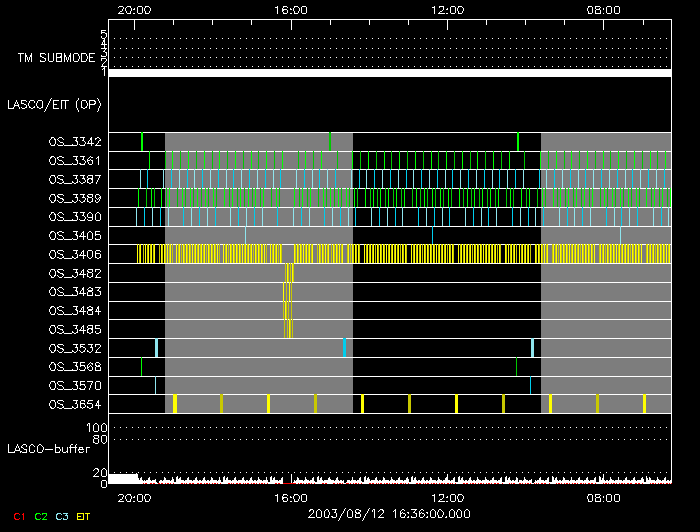Click the leftmost green marker in OS_3342 row
The image size is (700, 532).
pyautogui.click(x=142, y=141)
